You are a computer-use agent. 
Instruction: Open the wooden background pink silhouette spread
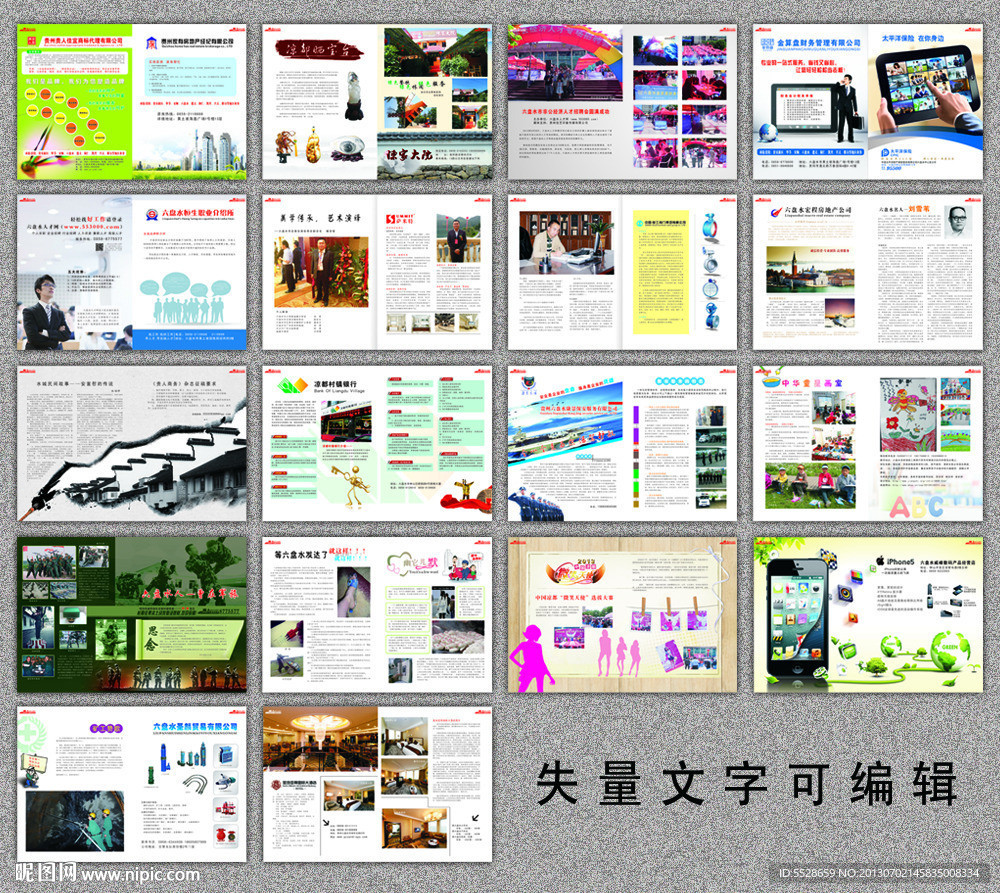(x=622, y=614)
